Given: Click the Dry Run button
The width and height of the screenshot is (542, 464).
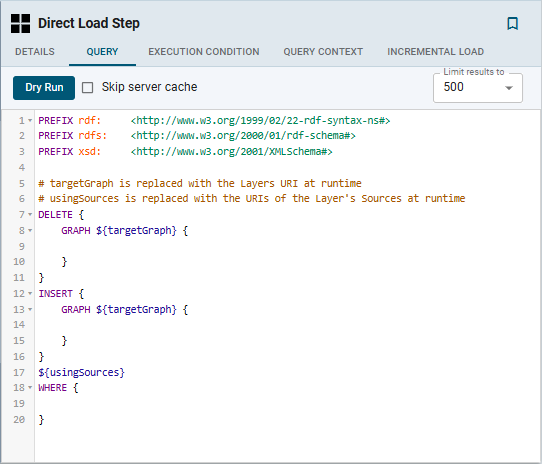Looking at the screenshot, I should (44, 88).
